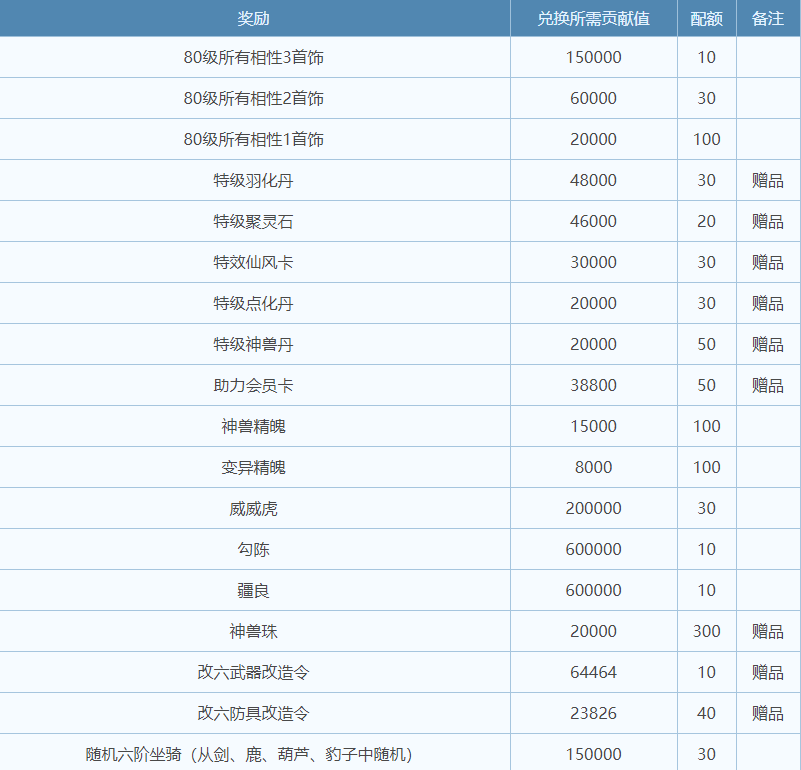
Task: Select the 神兽精魄 reward cell
Action: click(x=253, y=427)
